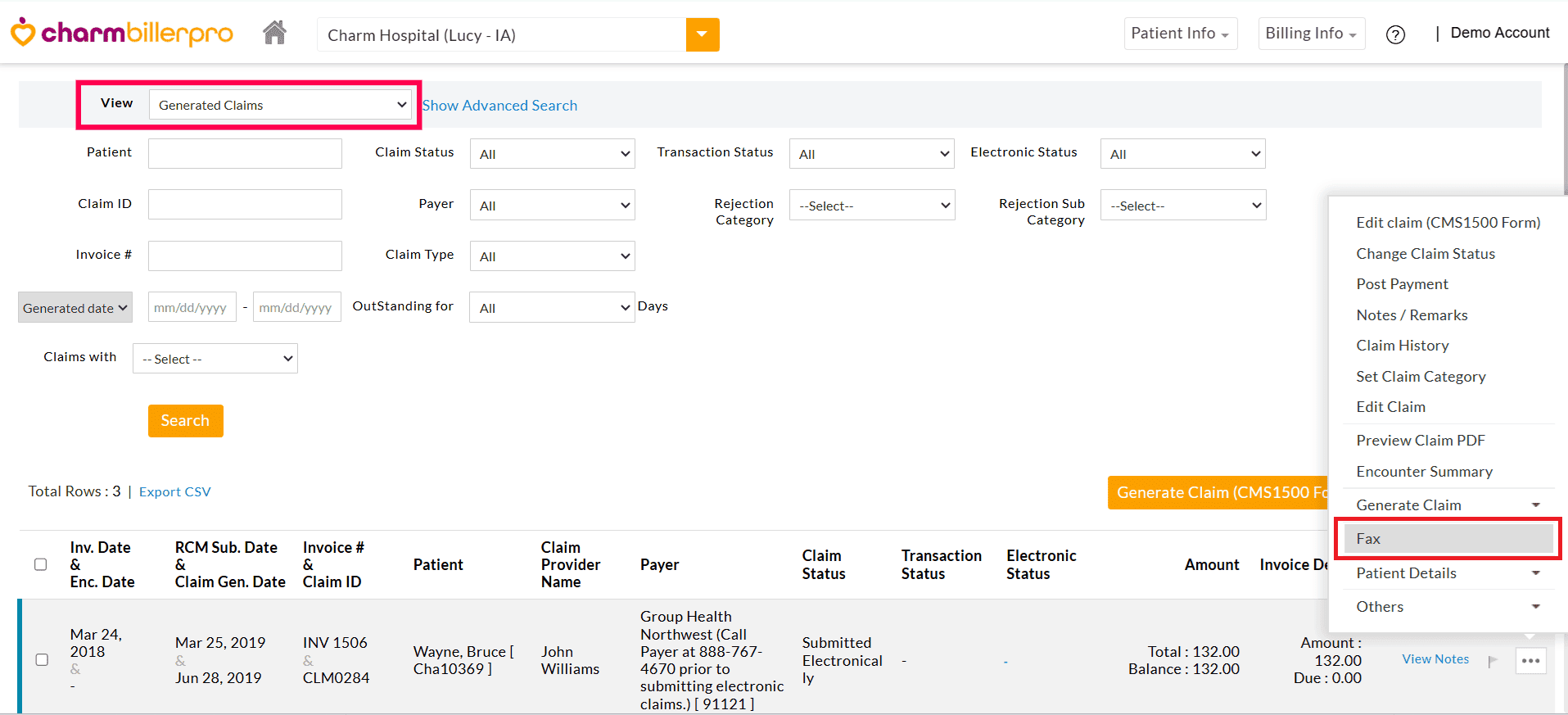Viewport: 1568px width, 715px height.
Task: Open the Electronic Status dropdown
Action: (x=1182, y=154)
